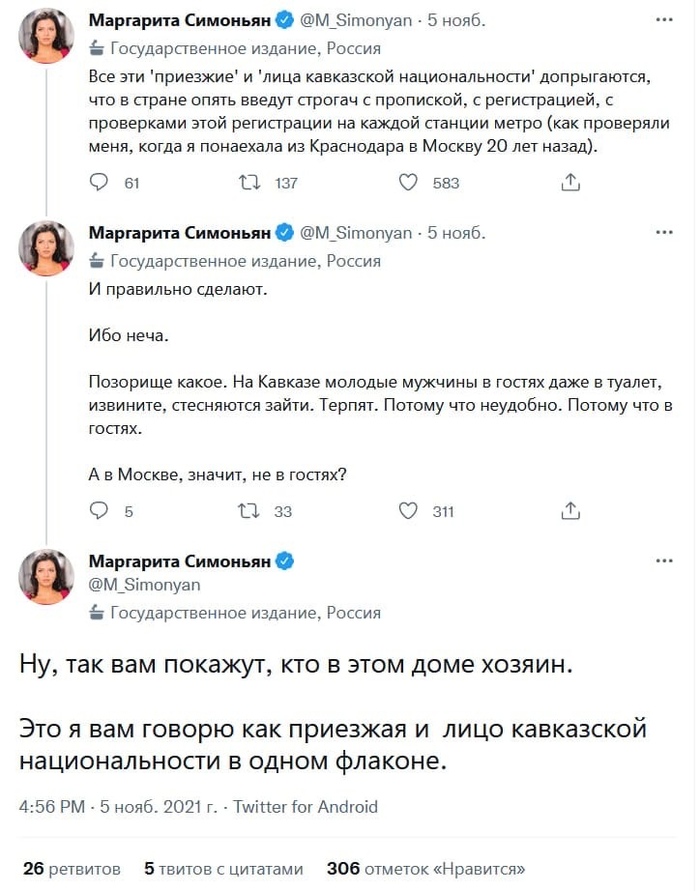Share the second tweet via share icon
This screenshot has height=891, width=700.
tap(570, 511)
